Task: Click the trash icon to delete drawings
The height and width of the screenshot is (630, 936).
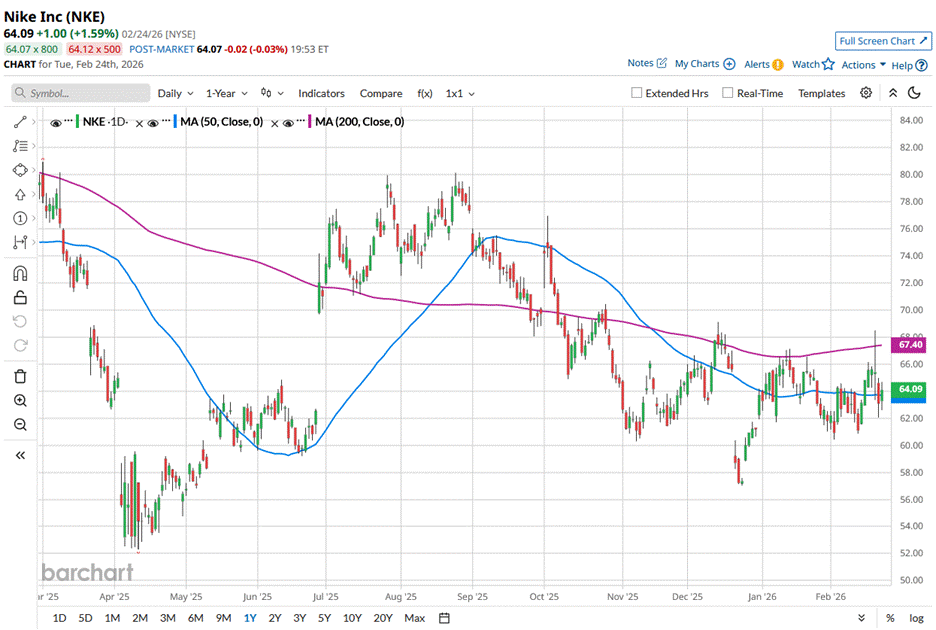Action: point(20,376)
